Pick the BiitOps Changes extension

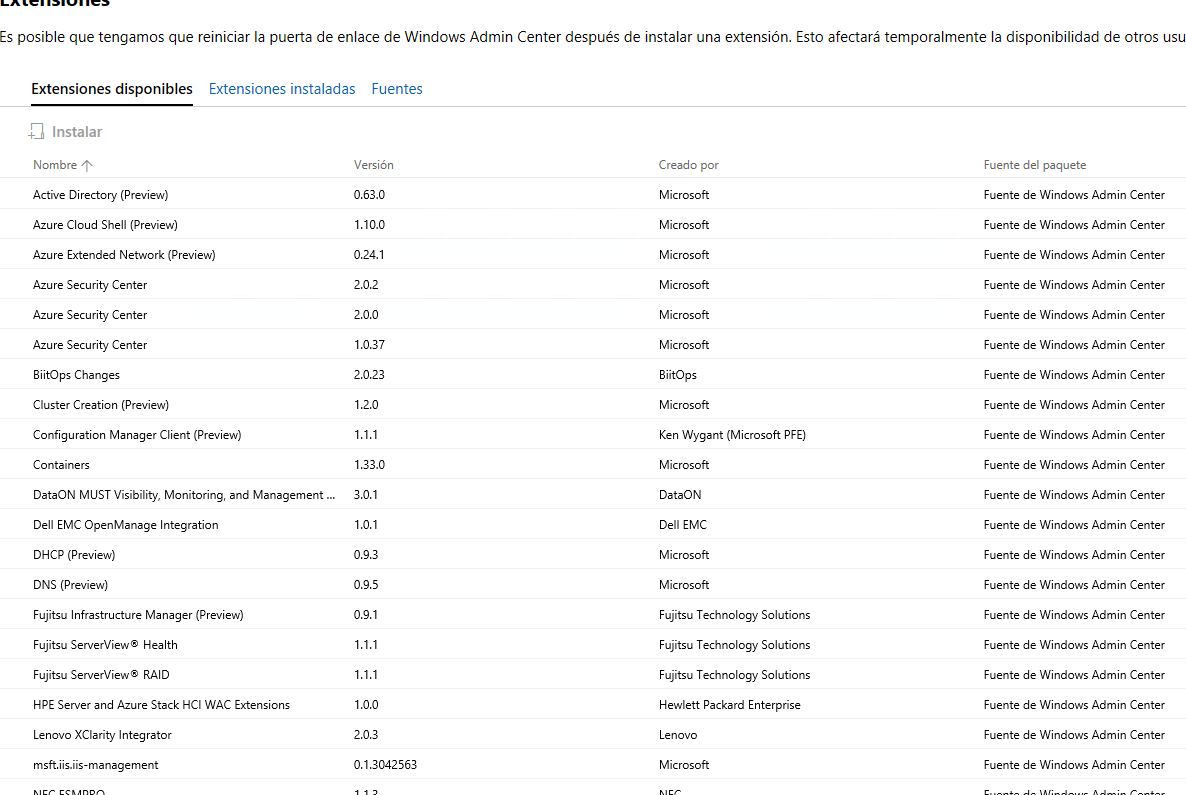76,375
